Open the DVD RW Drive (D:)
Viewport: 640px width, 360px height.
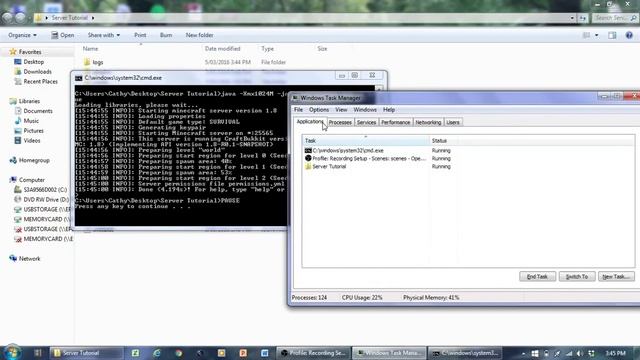46,199
